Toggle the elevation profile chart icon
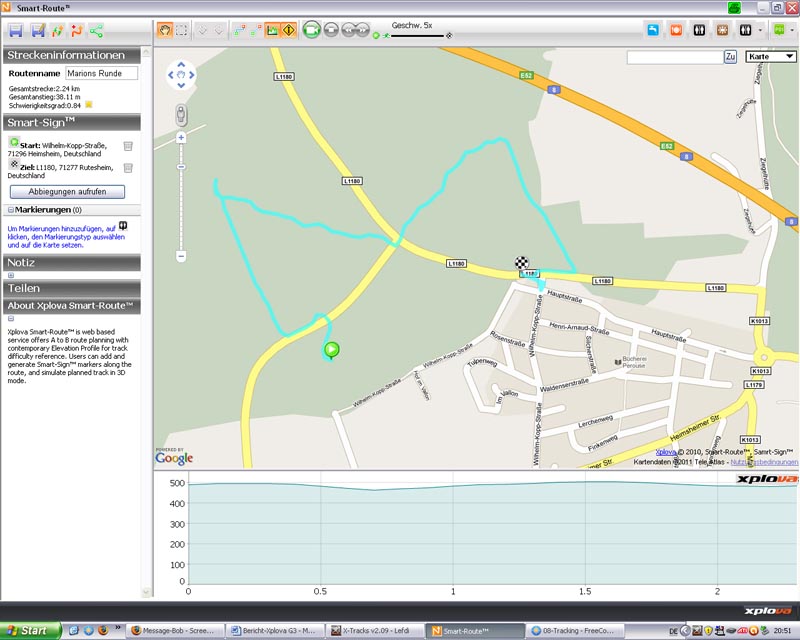The height and width of the screenshot is (640, 800). (272, 31)
